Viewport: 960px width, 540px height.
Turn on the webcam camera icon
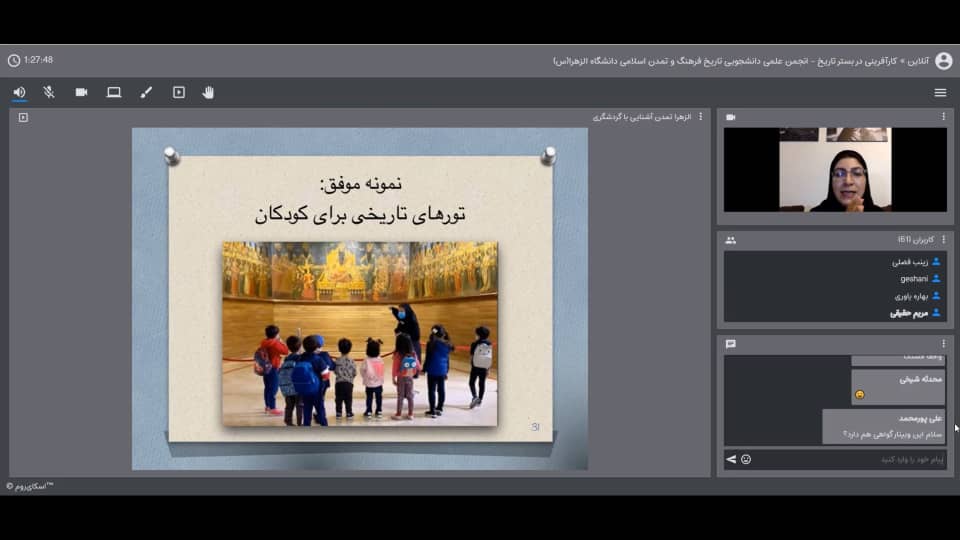81,92
